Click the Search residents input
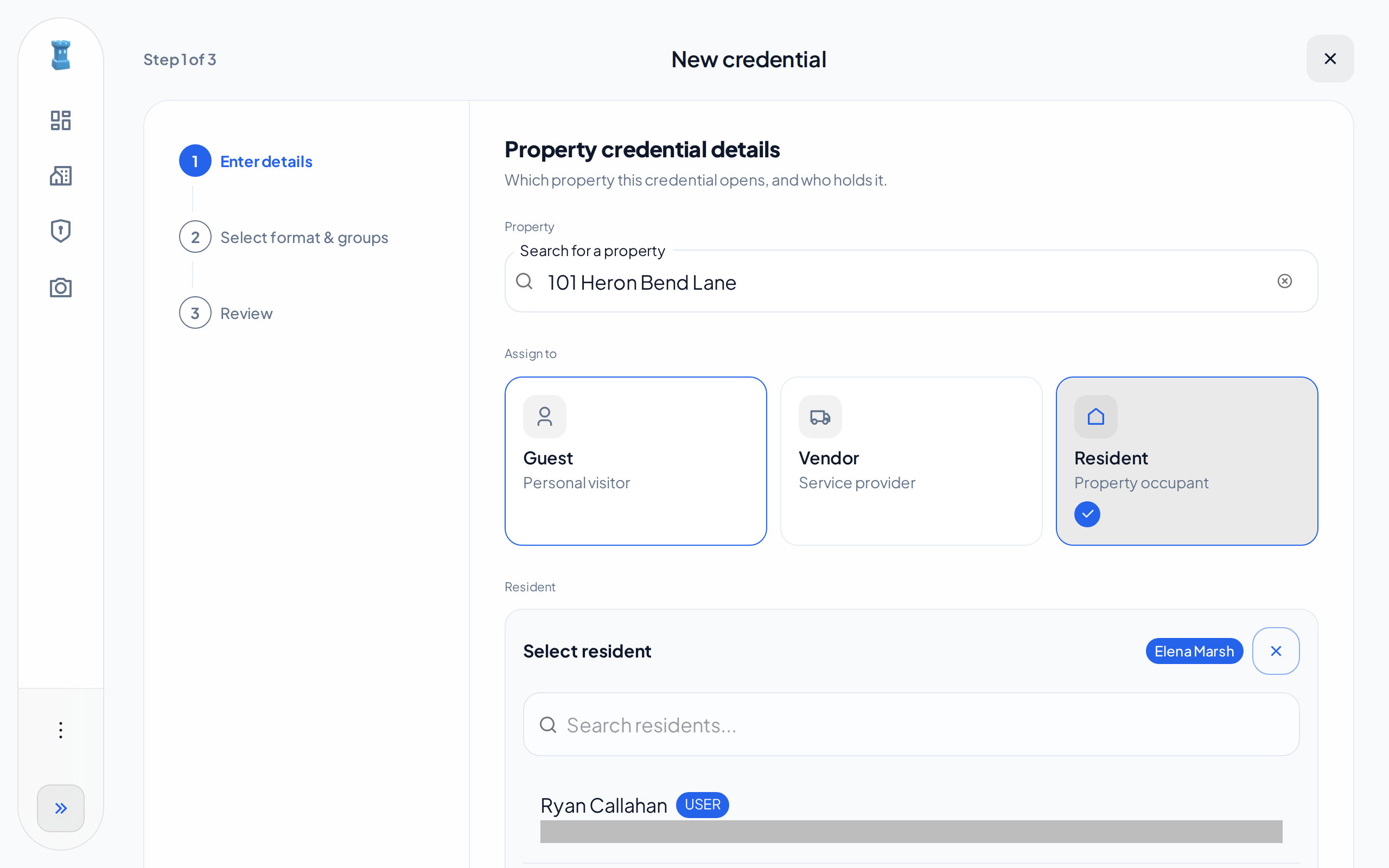This screenshot has width=1389, height=868. point(911,724)
